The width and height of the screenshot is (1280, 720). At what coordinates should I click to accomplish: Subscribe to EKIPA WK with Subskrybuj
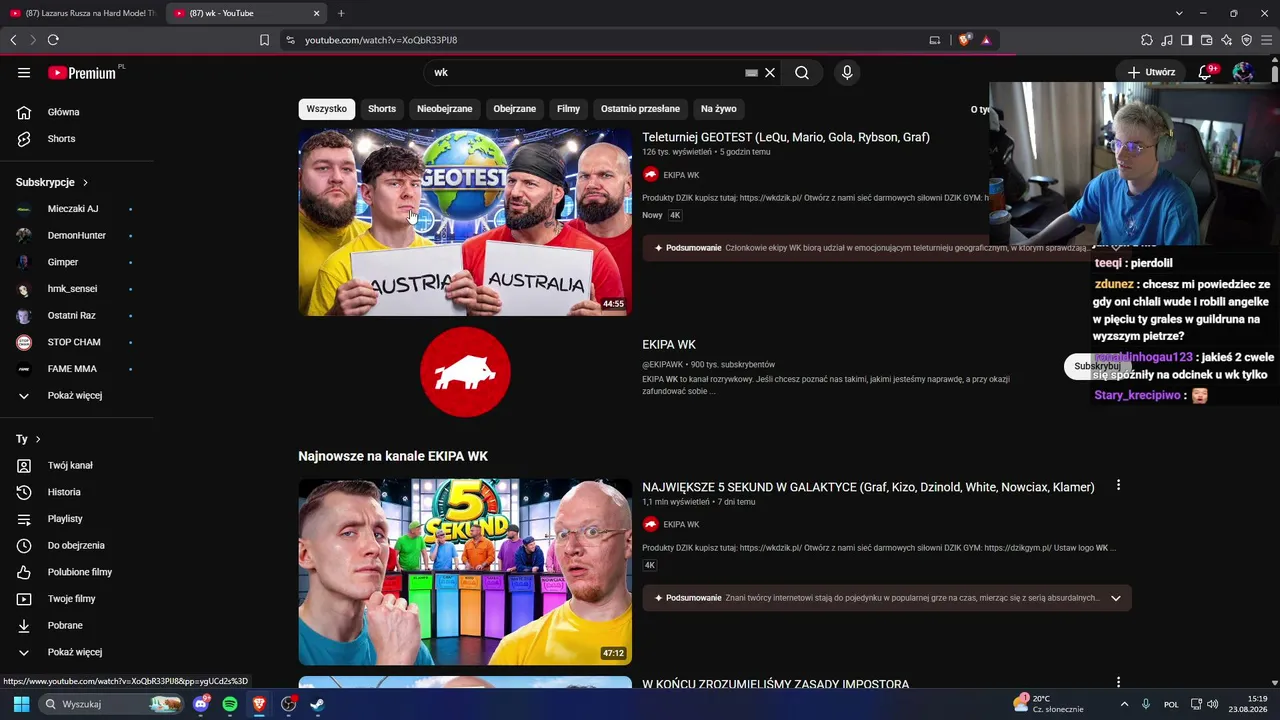[1097, 366]
